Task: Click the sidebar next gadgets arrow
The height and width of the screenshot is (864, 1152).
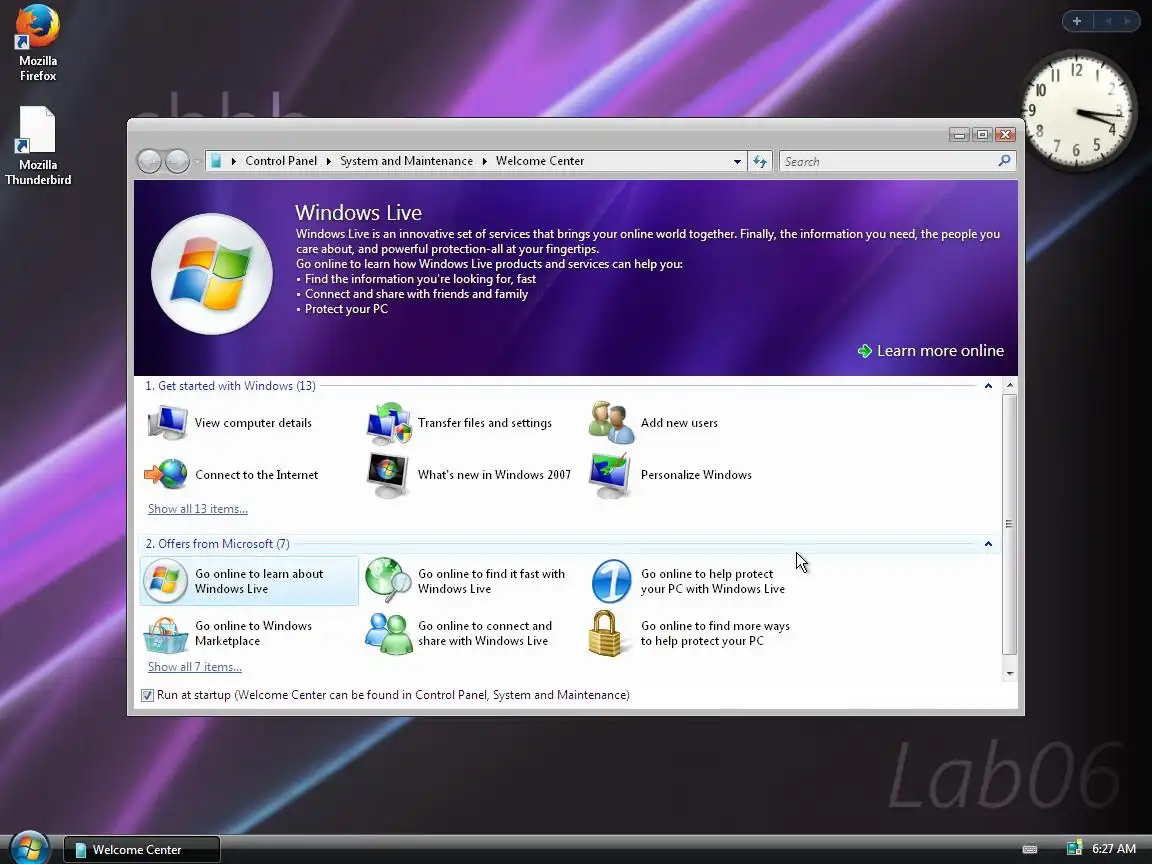Action: [1127, 21]
